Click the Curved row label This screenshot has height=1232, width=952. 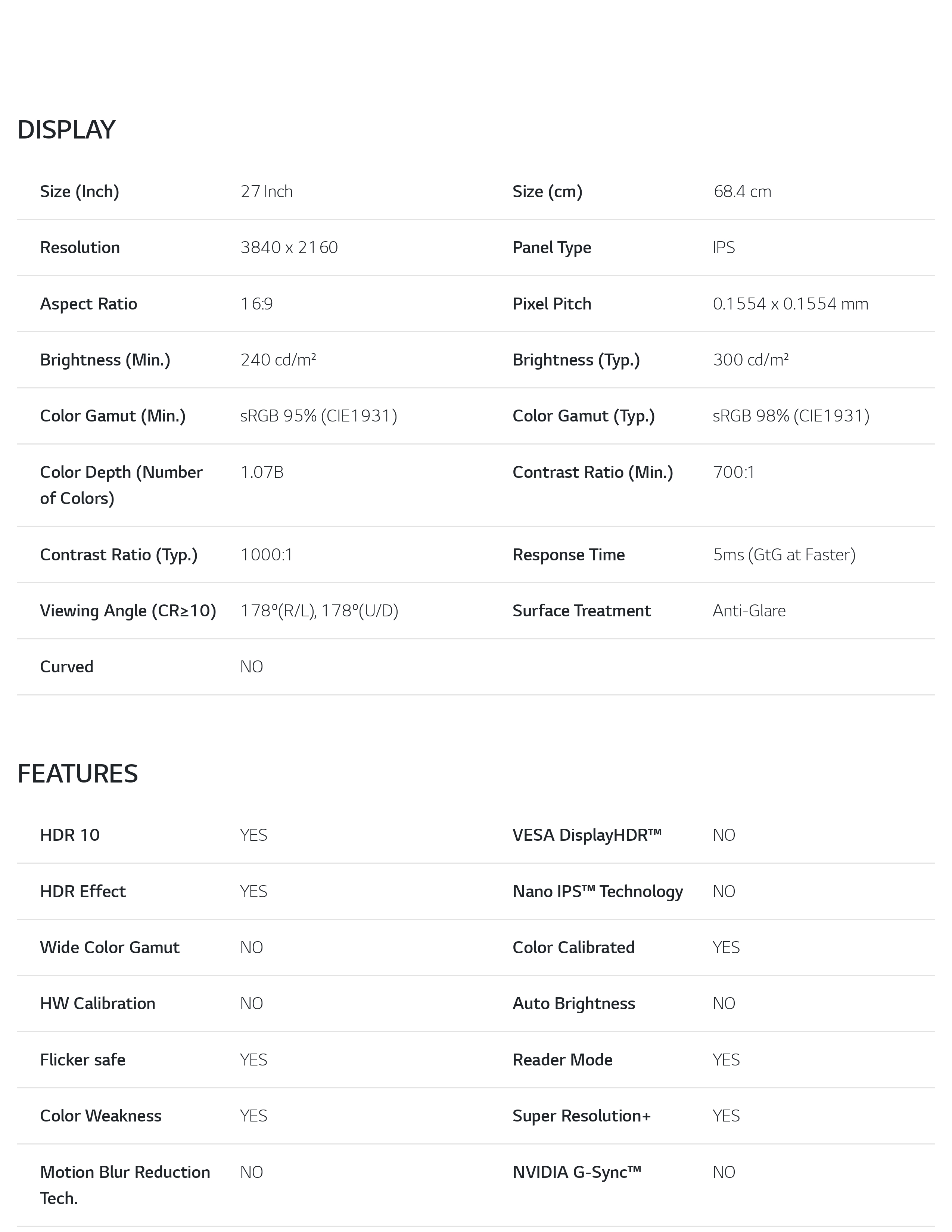click(x=66, y=667)
